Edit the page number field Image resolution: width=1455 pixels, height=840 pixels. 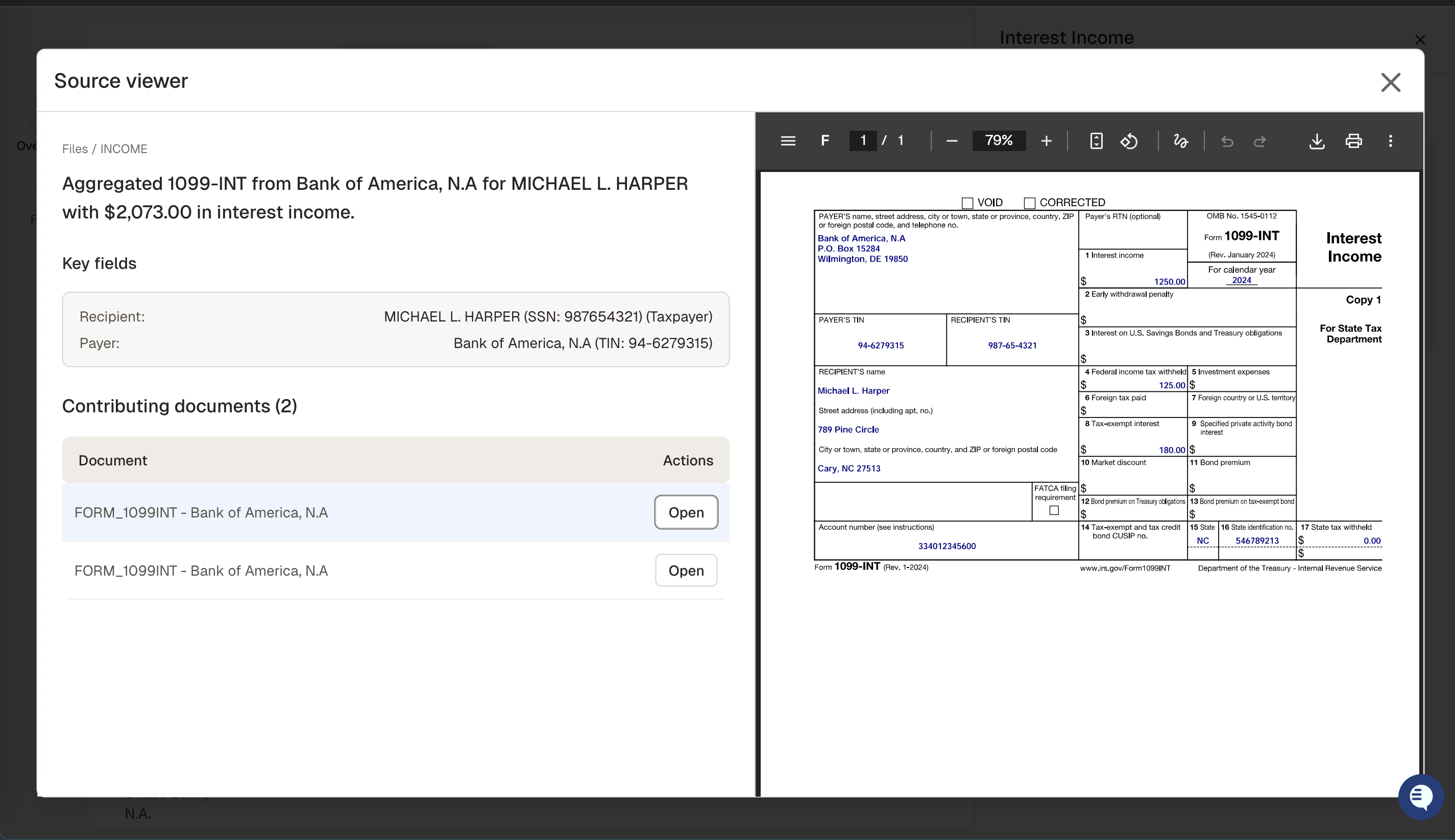click(x=862, y=140)
